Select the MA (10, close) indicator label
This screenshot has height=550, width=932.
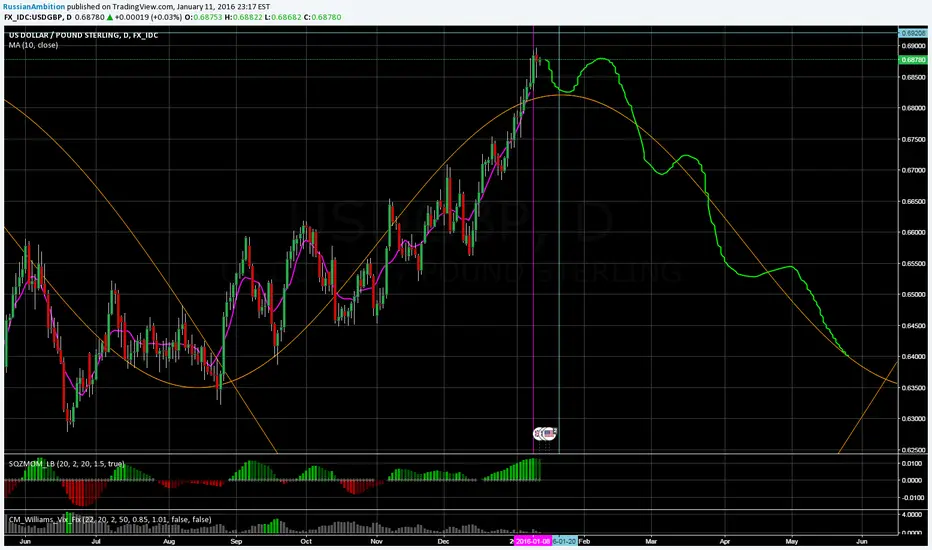click(33, 45)
